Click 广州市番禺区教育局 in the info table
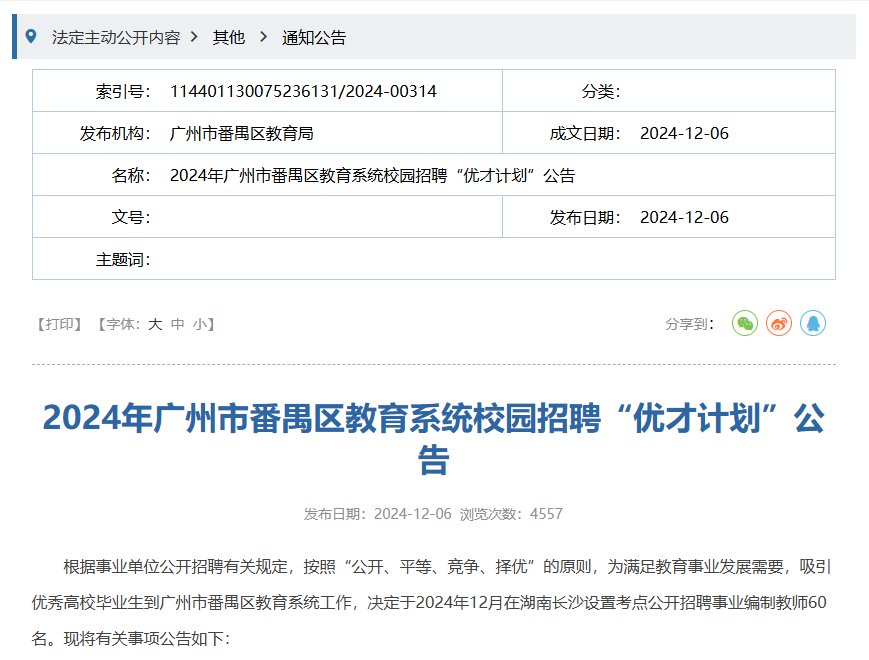 coord(242,134)
